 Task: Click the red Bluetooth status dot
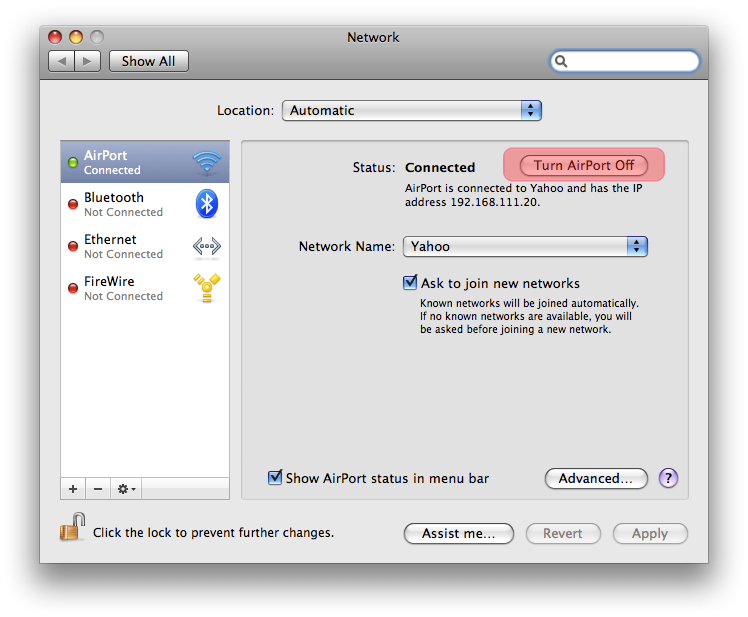(x=73, y=204)
